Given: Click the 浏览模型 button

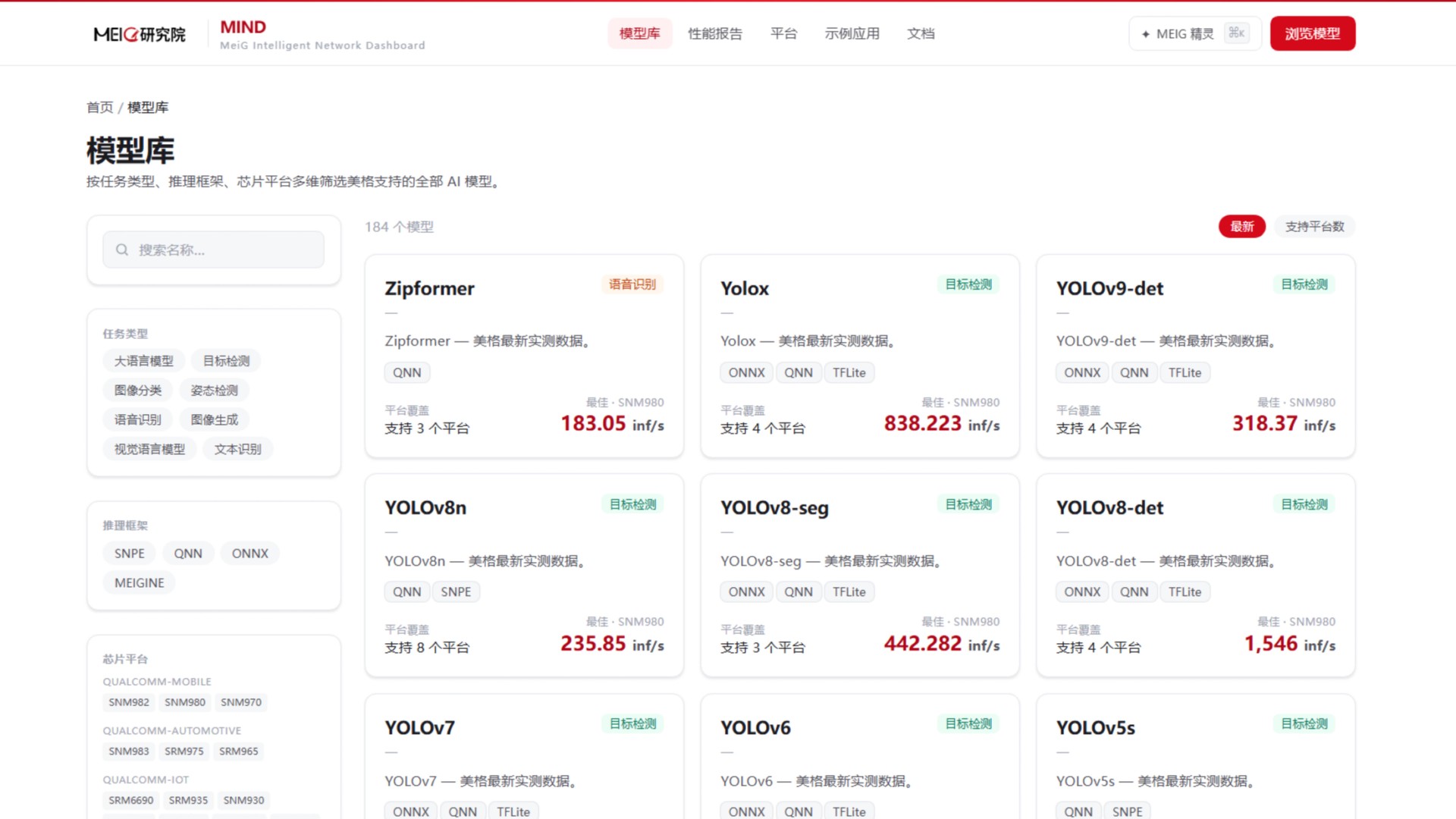Looking at the screenshot, I should pyautogui.click(x=1313, y=33).
